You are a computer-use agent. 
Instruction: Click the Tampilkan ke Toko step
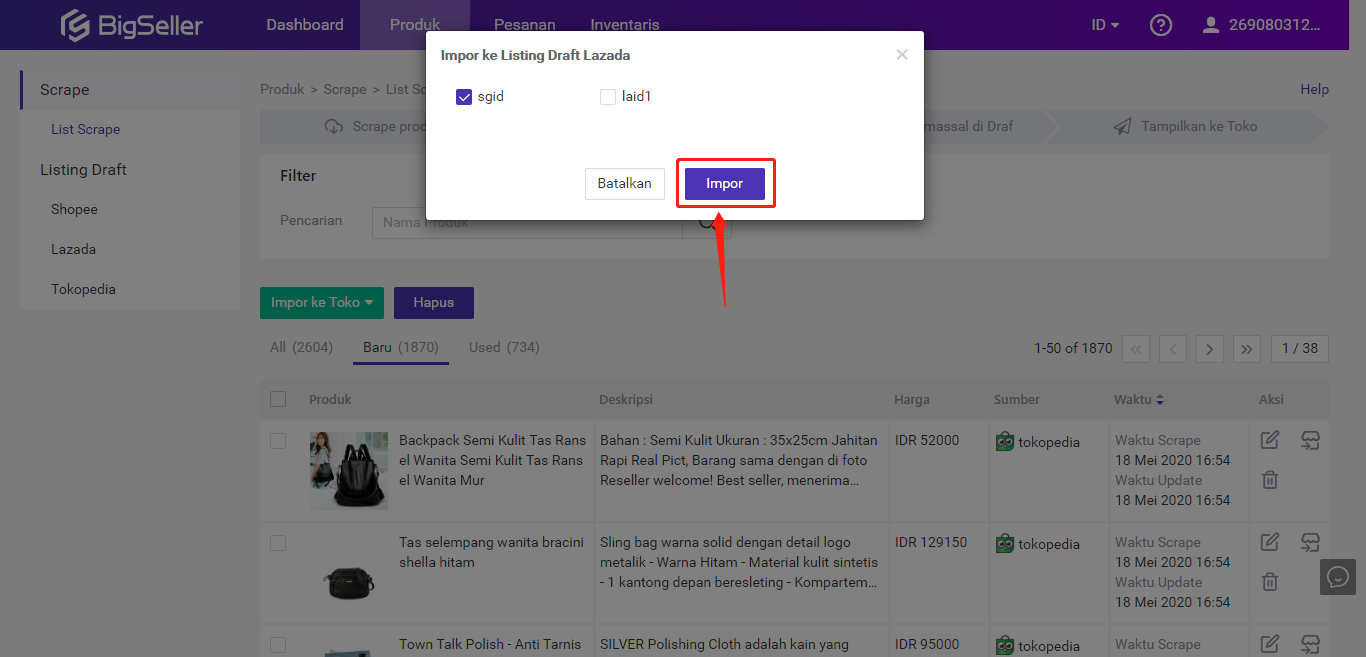click(x=1186, y=127)
